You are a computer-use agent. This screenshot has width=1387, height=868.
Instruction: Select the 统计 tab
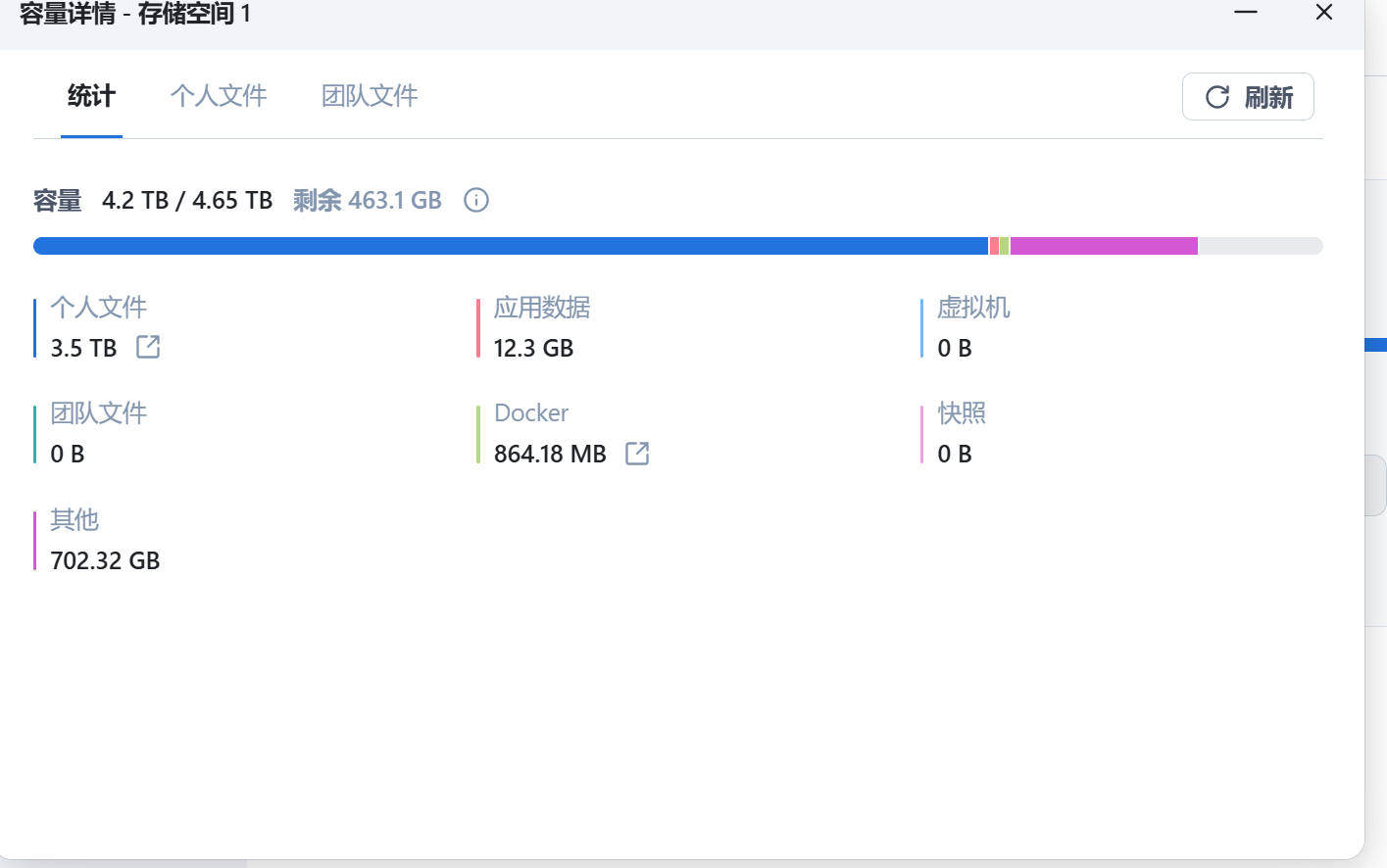(91, 96)
